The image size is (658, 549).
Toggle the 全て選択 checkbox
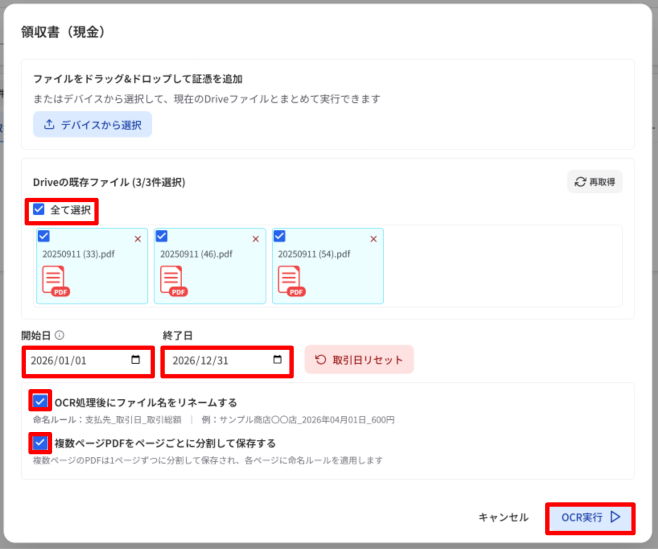coord(39,209)
